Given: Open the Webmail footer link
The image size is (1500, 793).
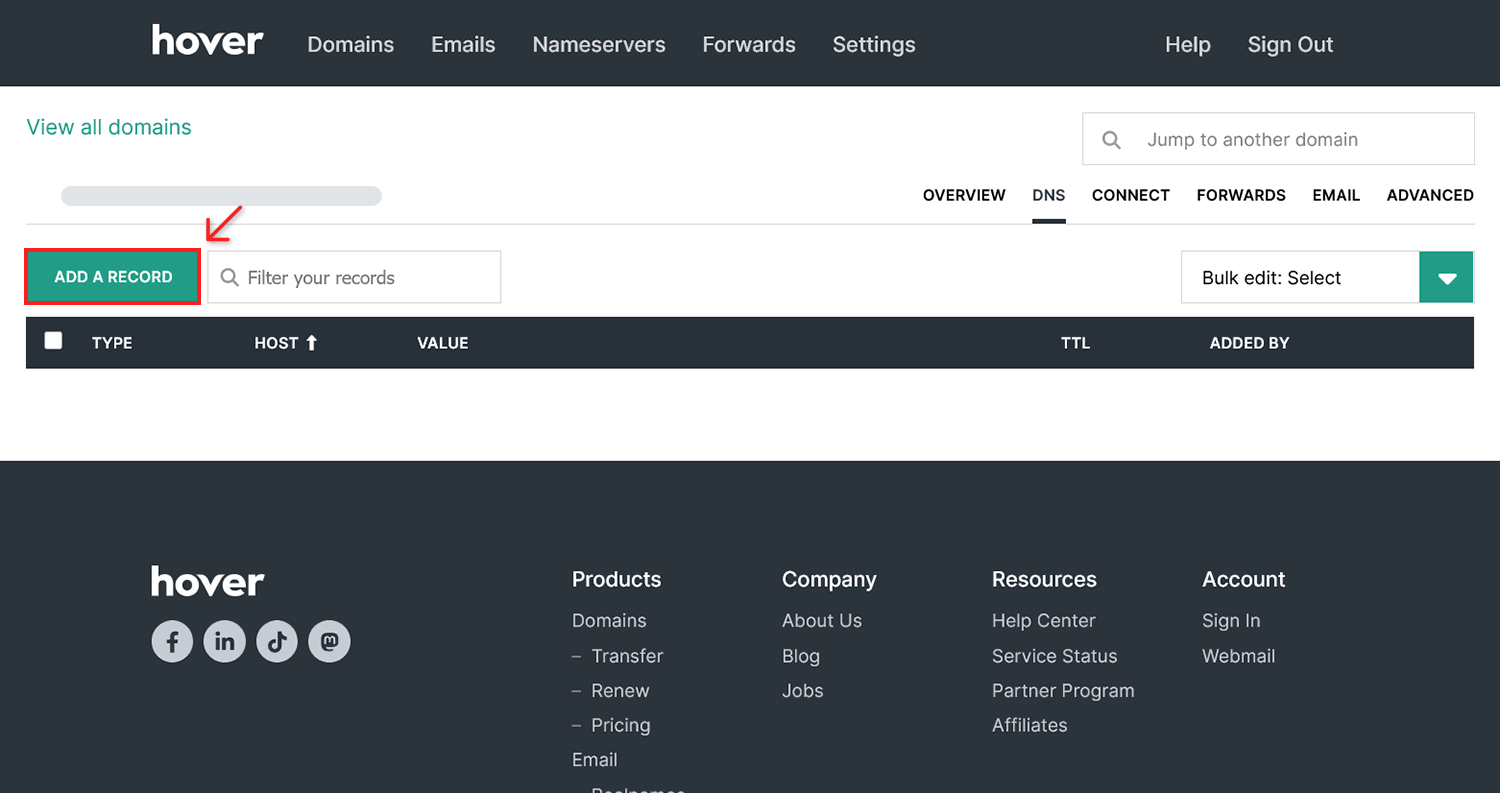Looking at the screenshot, I should tap(1238, 656).
